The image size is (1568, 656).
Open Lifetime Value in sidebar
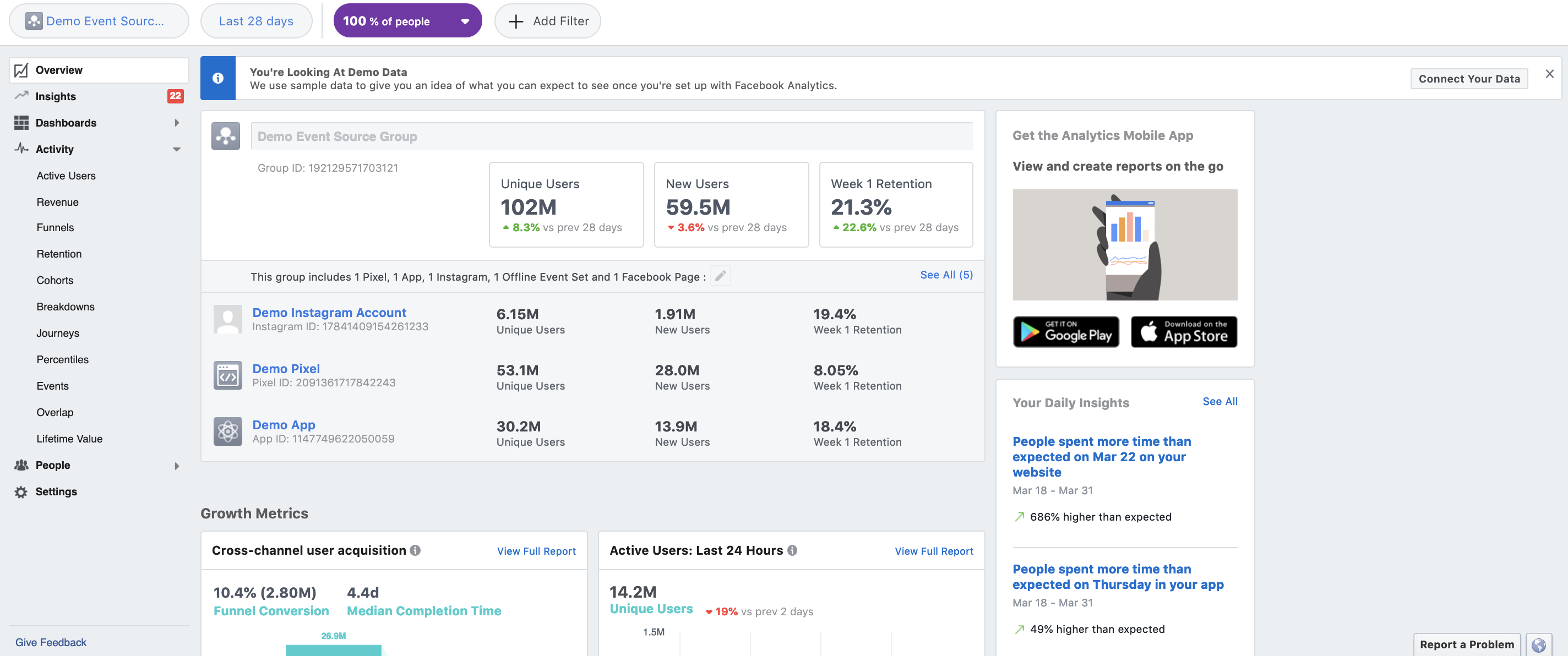69,439
